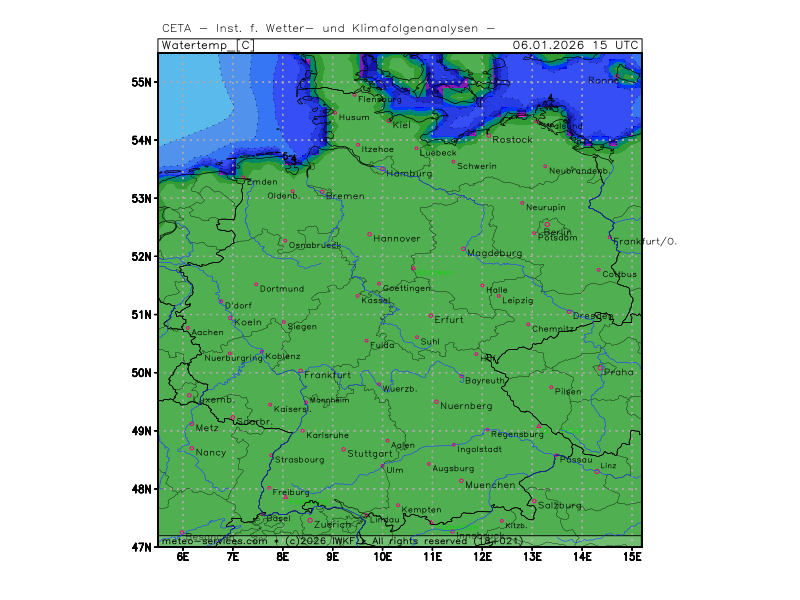
Task: Click the Schwerin city marker
Action: tap(453, 161)
